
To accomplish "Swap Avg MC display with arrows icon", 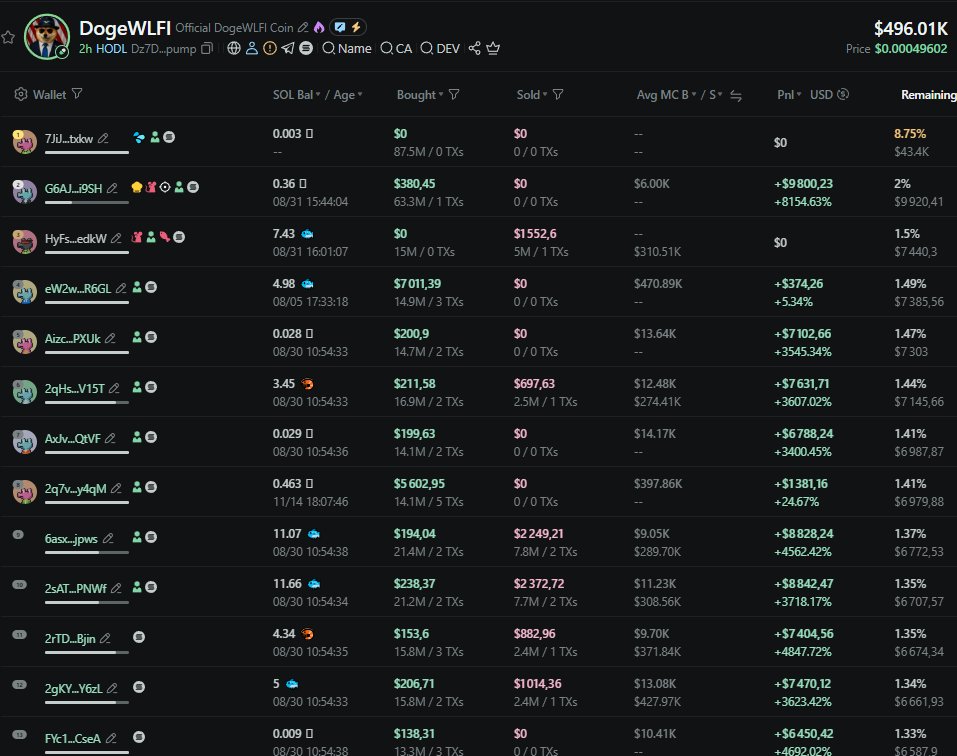I will 736,96.
